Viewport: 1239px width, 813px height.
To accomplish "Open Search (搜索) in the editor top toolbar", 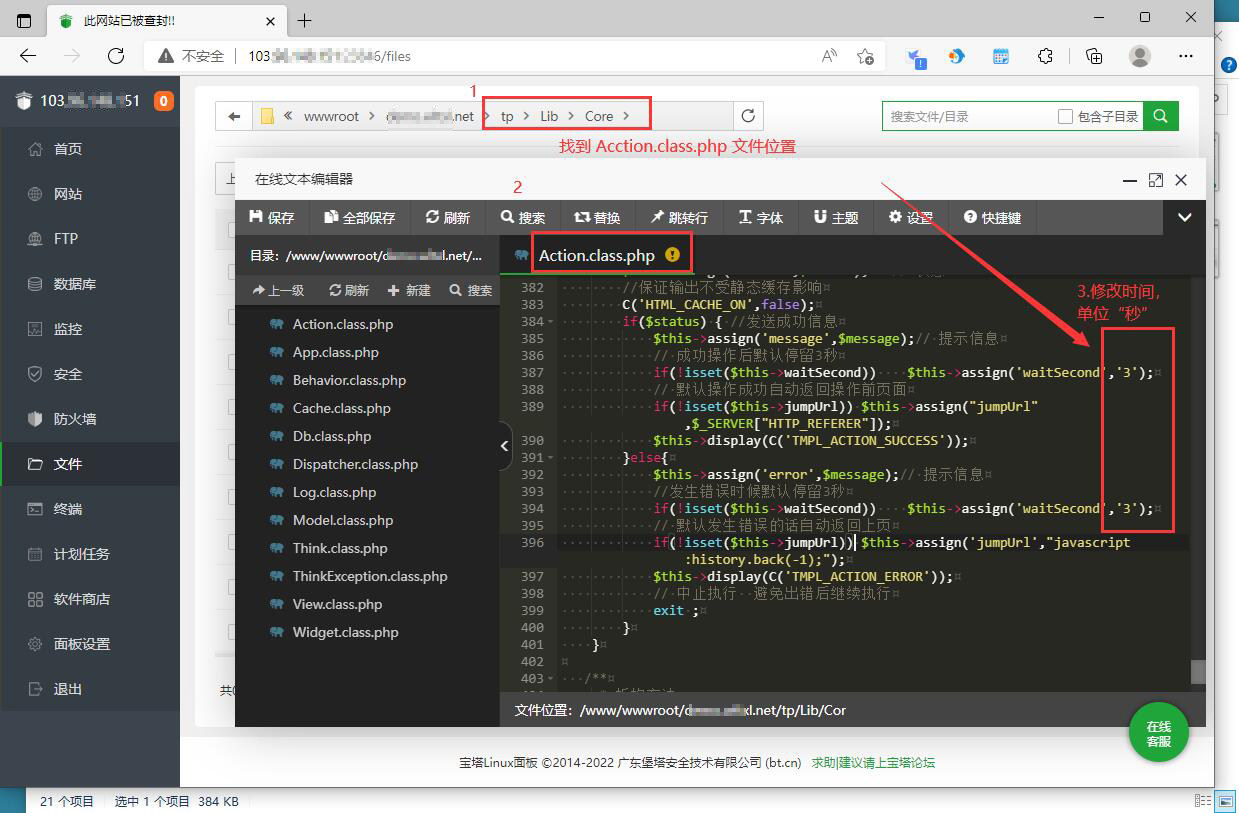I will 523,217.
